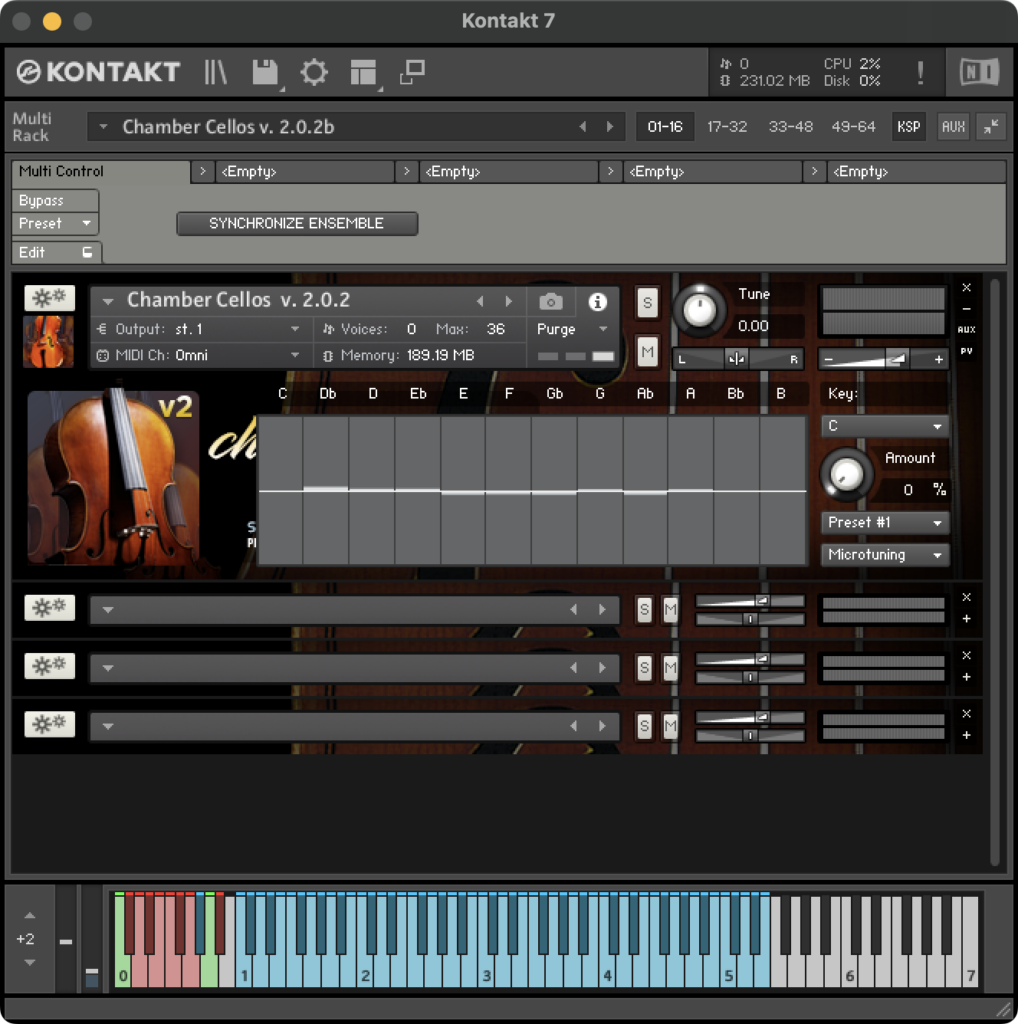Minimize the Chamber Cellos instrument header
This screenshot has width=1018, height=1024.
point(967,309)
